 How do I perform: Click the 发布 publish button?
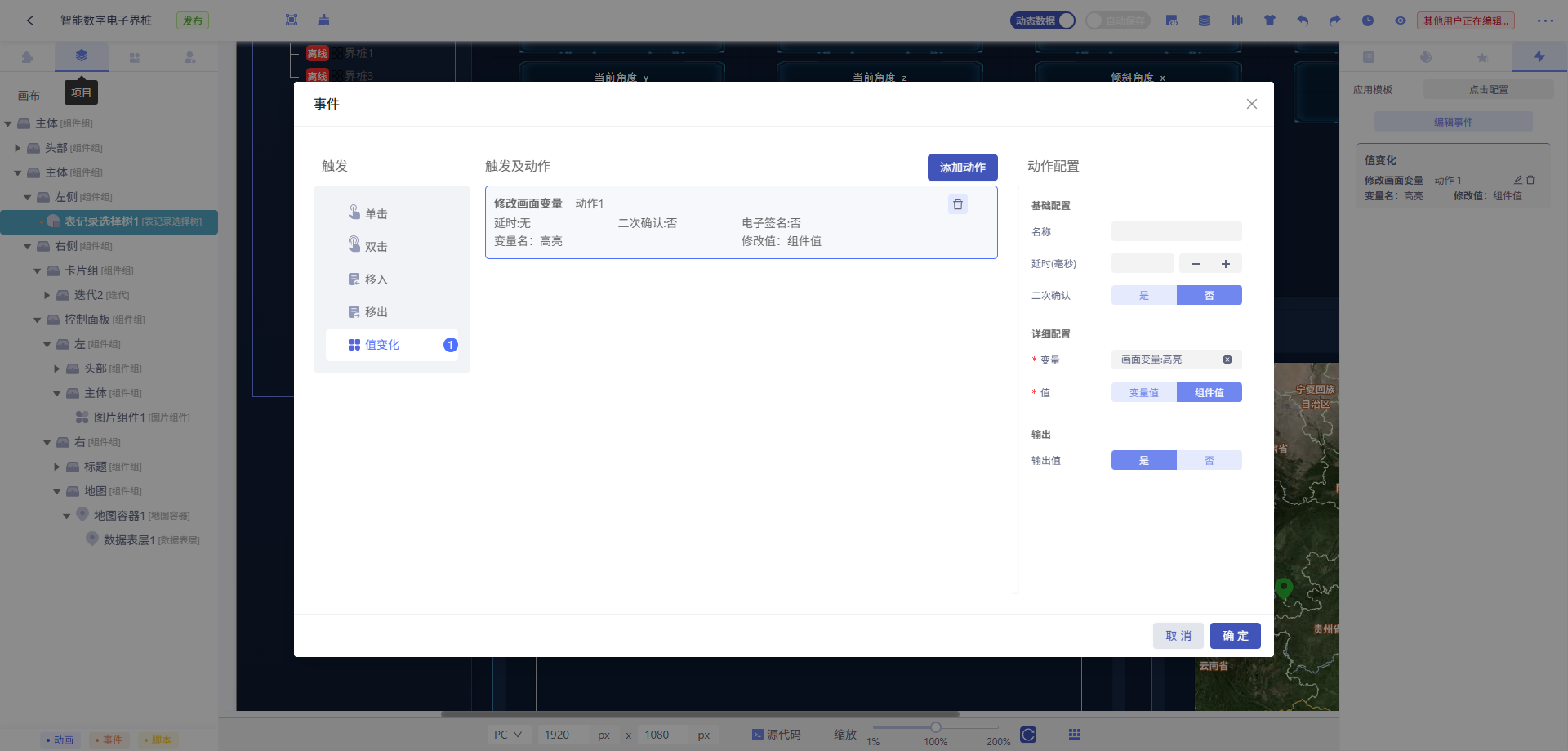193,20
